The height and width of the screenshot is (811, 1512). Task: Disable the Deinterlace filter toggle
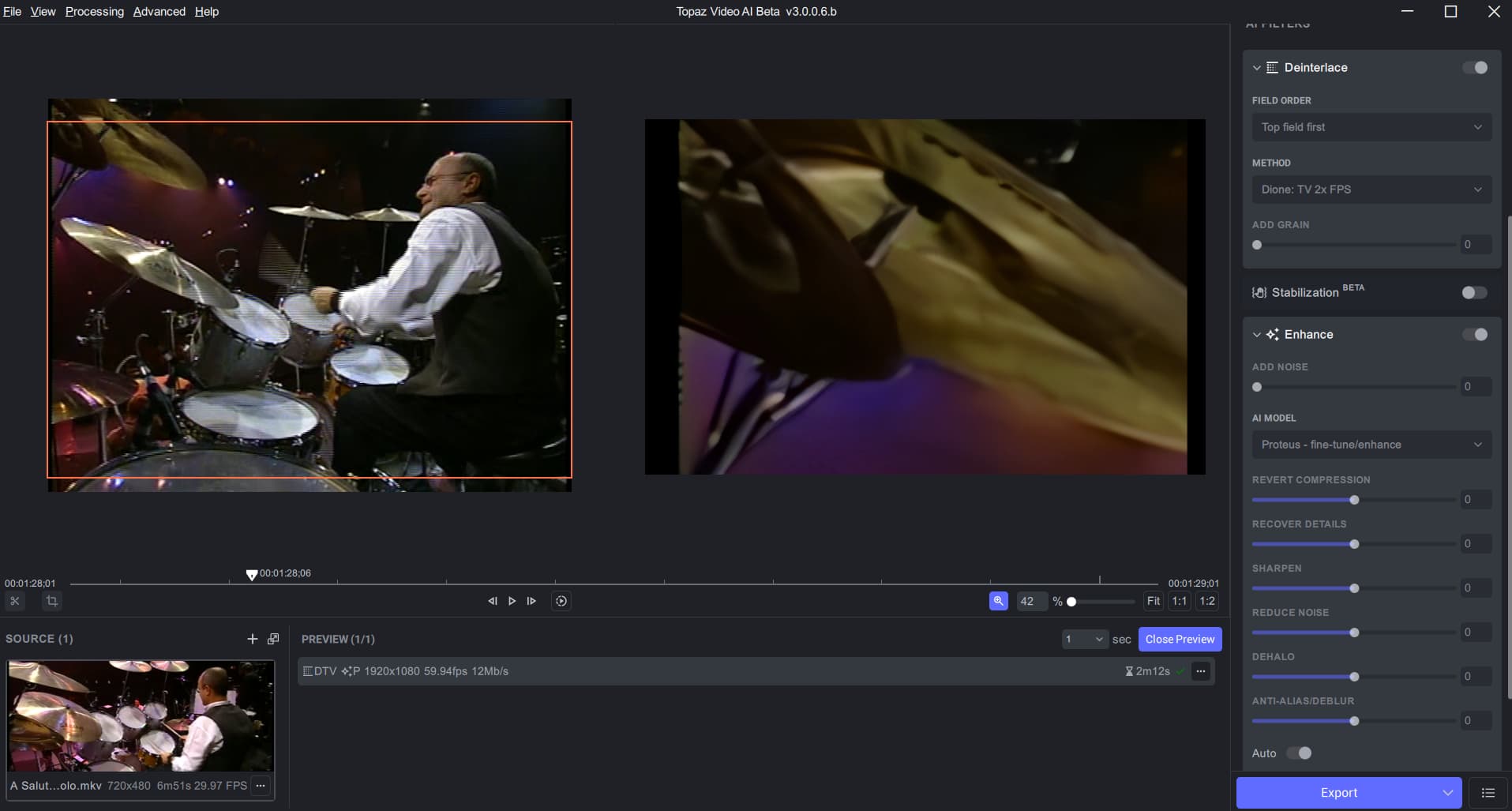[x=1475, y=68]
